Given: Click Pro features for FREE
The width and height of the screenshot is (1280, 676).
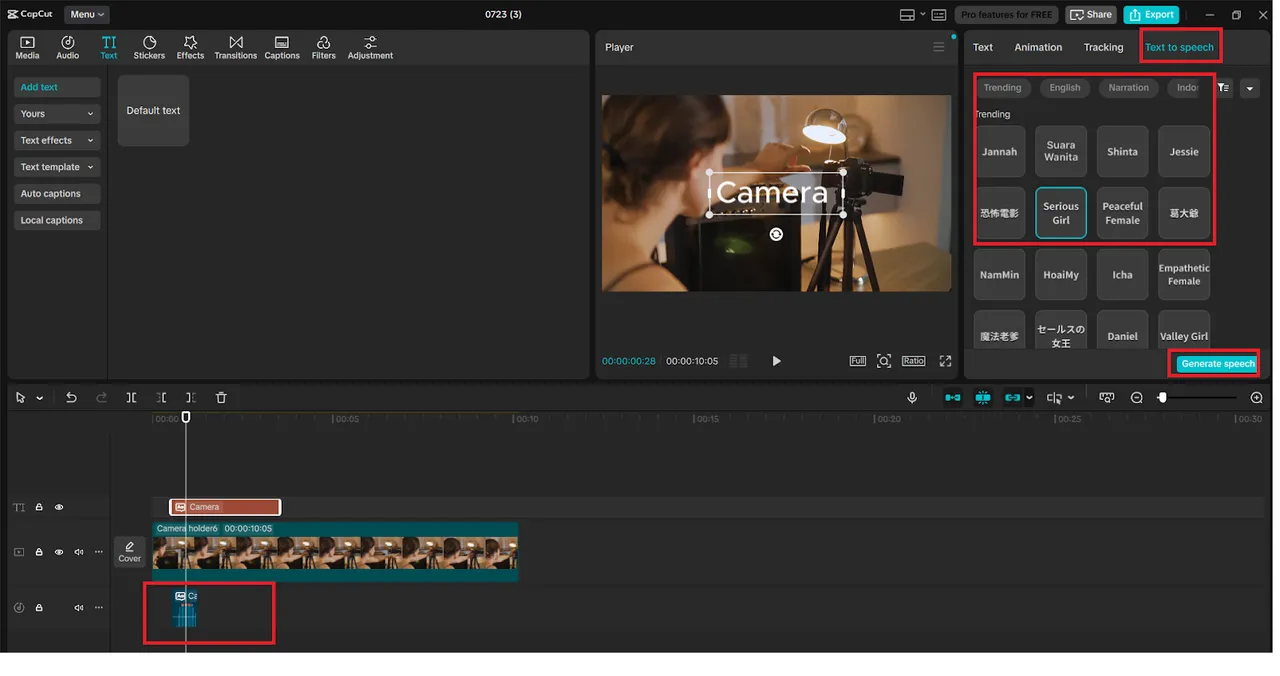Looking at the screenshot, I should [1006, 15].
